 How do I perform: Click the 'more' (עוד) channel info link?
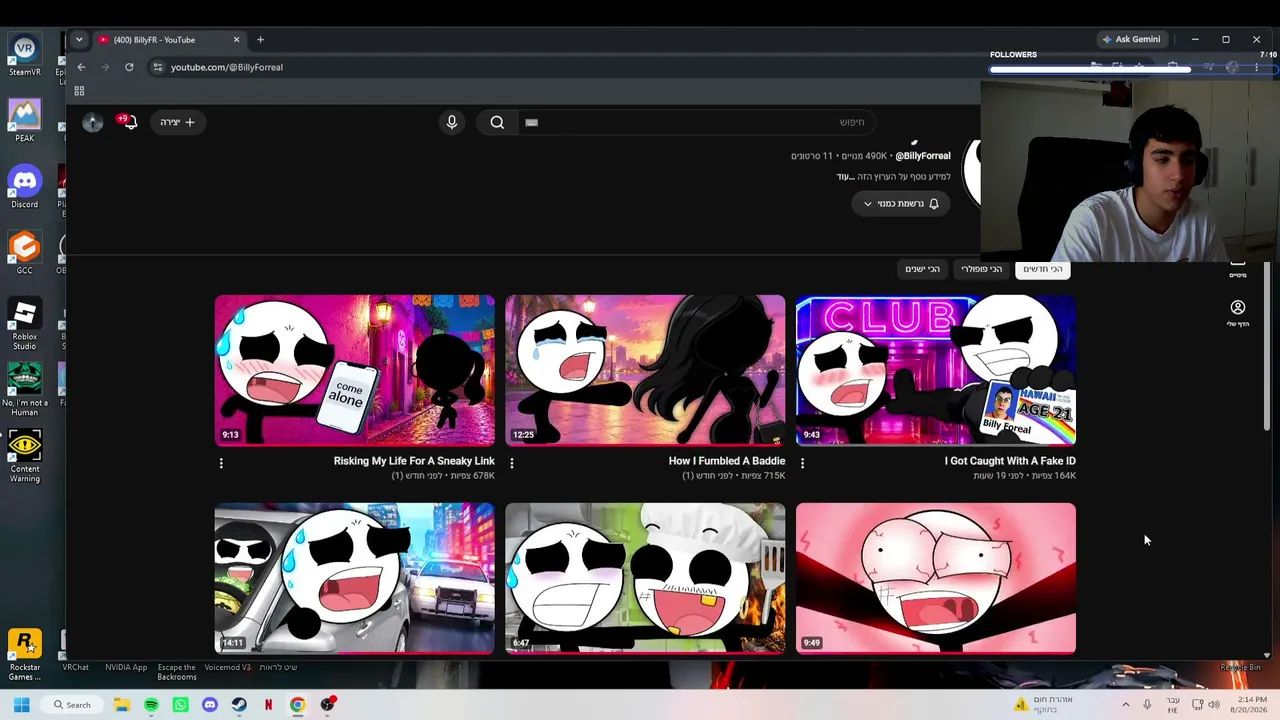(x=846, y=177)
